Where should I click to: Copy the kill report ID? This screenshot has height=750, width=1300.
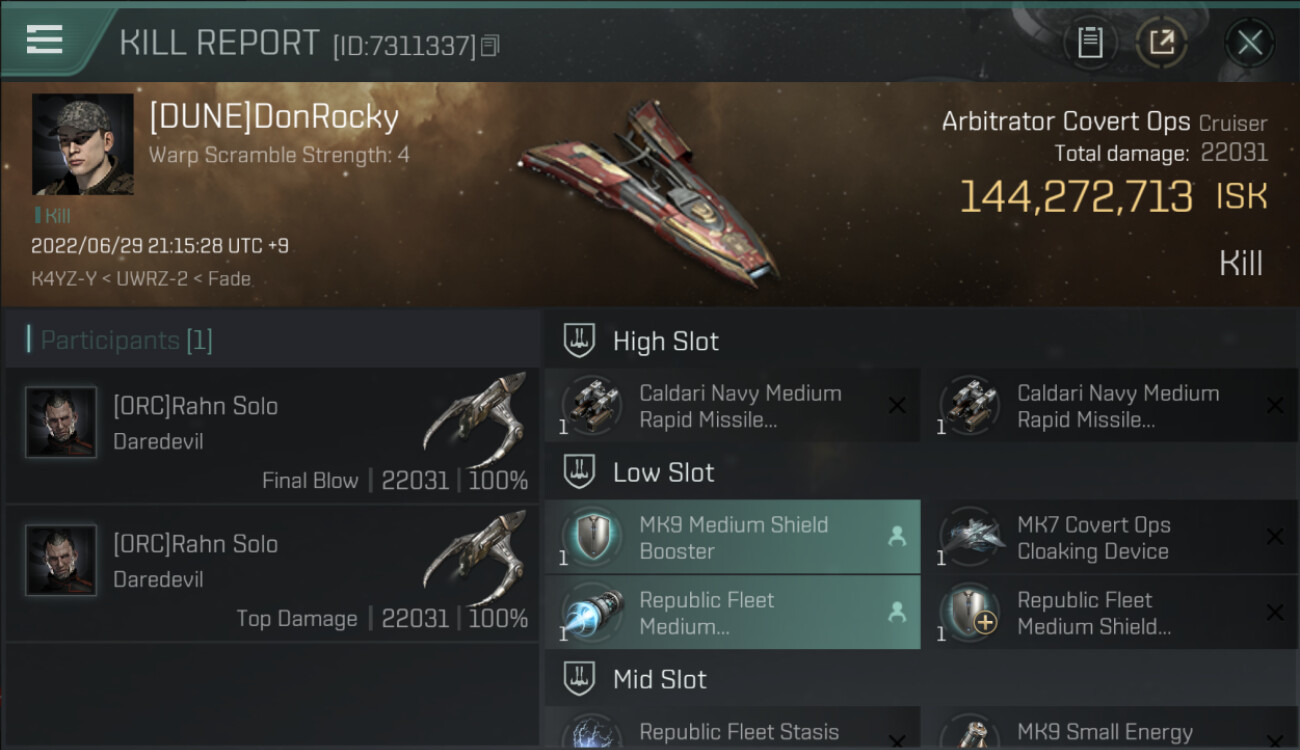pyautogui.click(x=490, y=46)
